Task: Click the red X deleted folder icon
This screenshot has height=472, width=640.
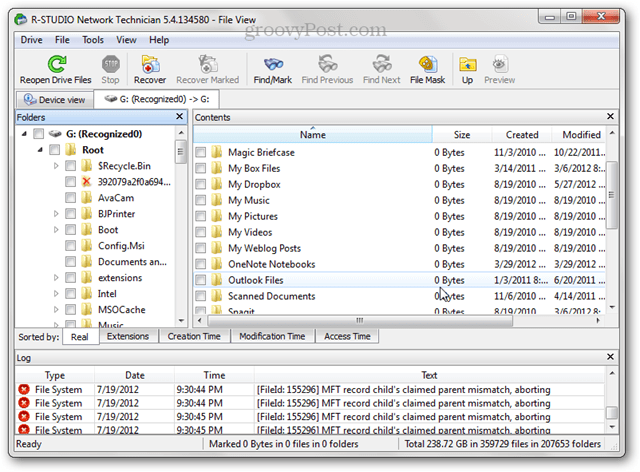Action: click(86, 182)
